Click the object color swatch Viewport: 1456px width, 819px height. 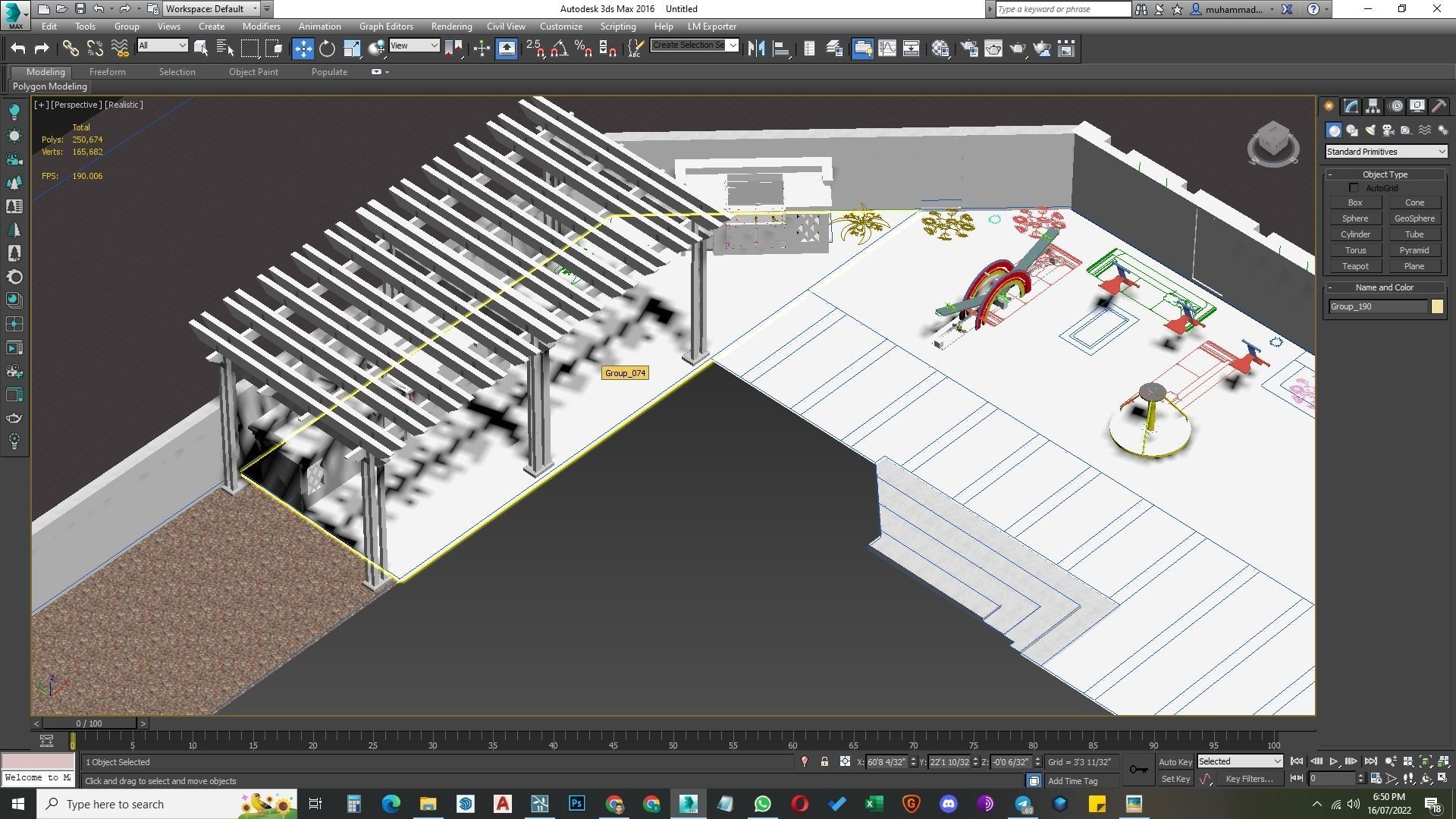(1437, 306)
